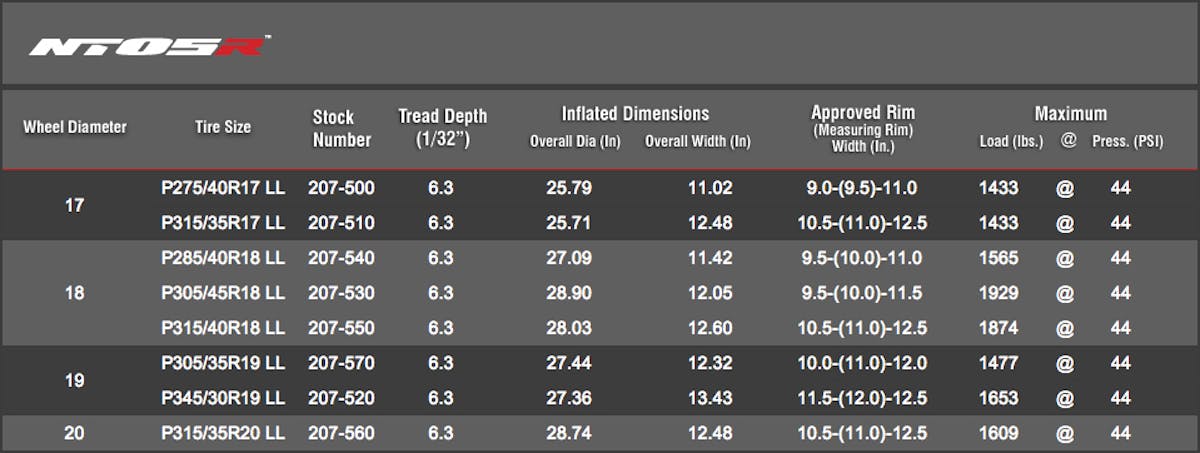
Task: Click the @ symbol in the 207-500 row
Action: click(x=1066, y=188)
